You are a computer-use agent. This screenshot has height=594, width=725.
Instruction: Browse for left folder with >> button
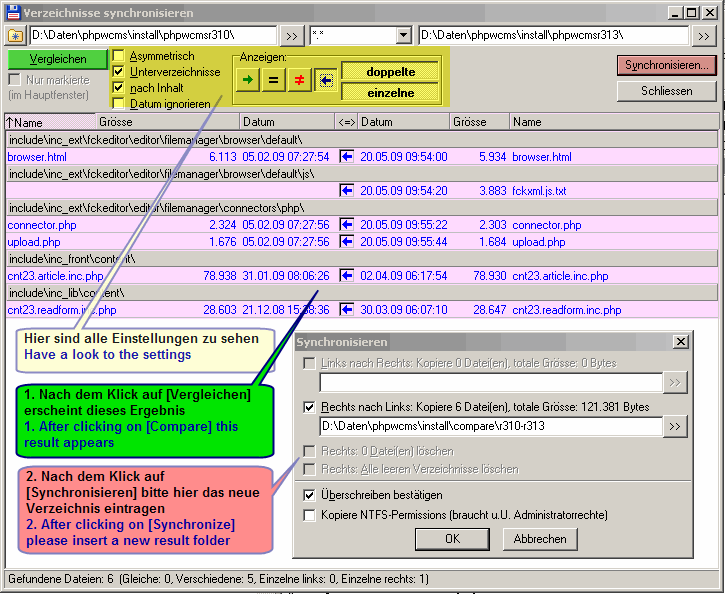click(x=291, y=35)
